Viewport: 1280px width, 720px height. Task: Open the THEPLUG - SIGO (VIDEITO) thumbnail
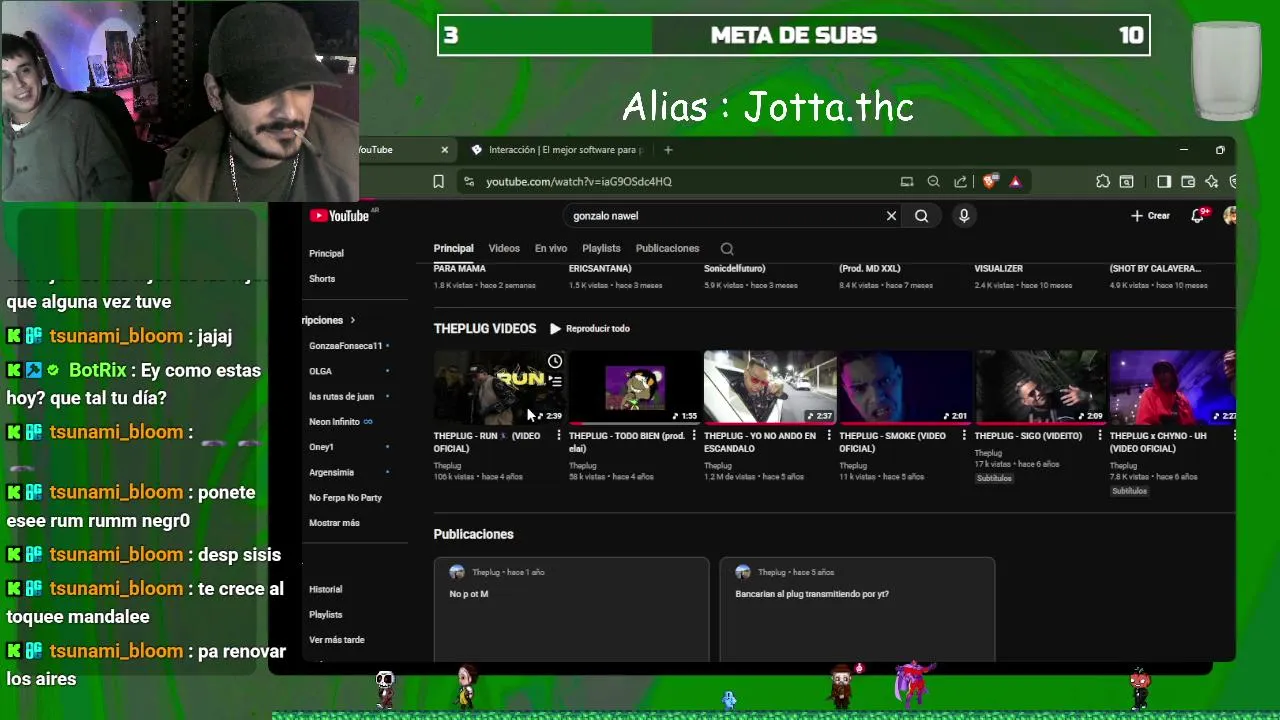click(1040, 387)
